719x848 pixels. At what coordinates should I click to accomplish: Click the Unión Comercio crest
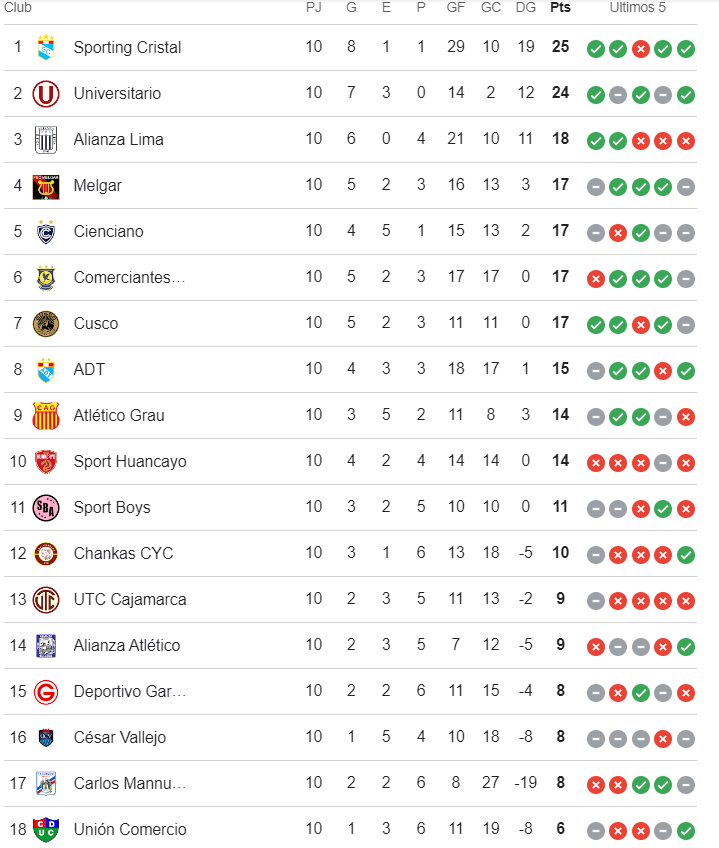pyautogui.click(x=45, y=829)
